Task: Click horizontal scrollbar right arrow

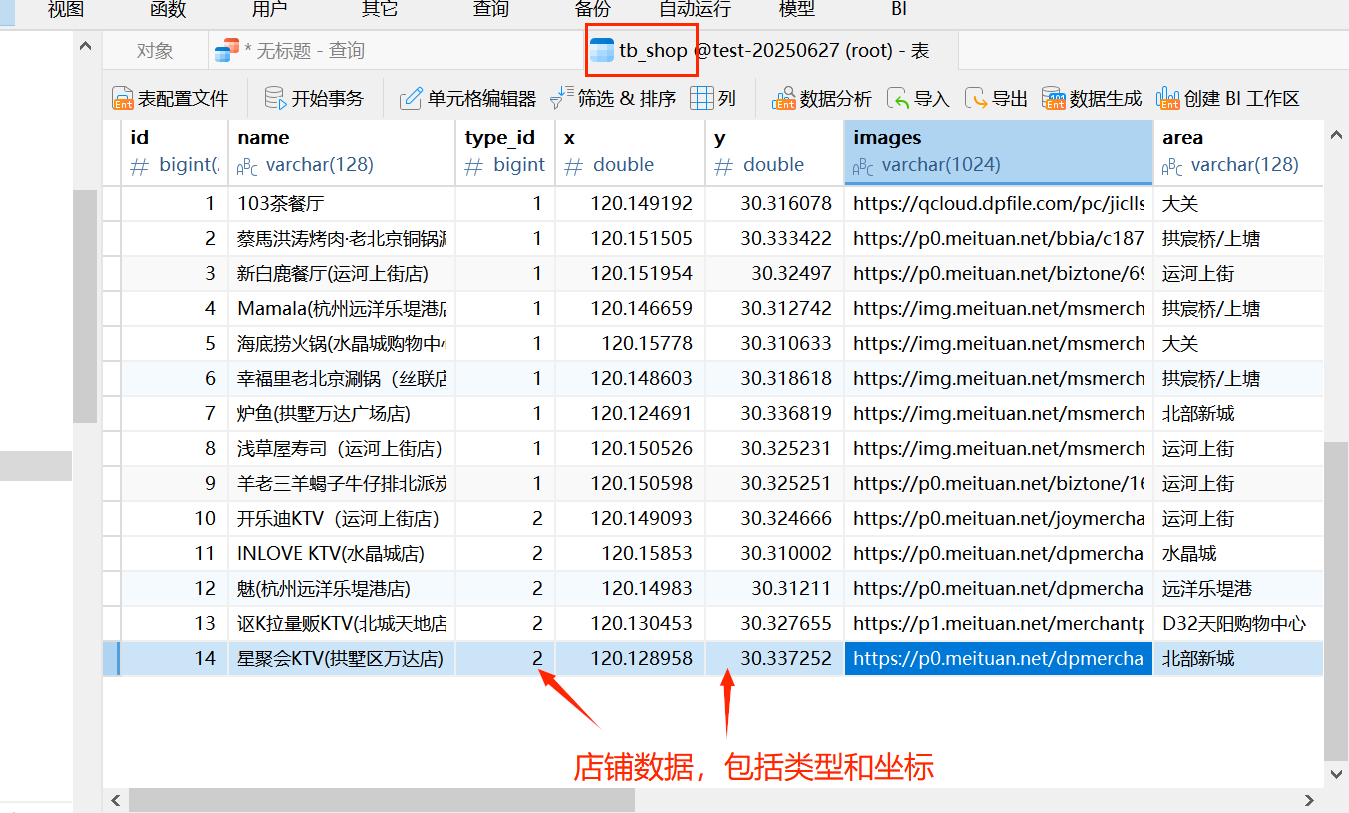Action: (x=1310, y=800)
